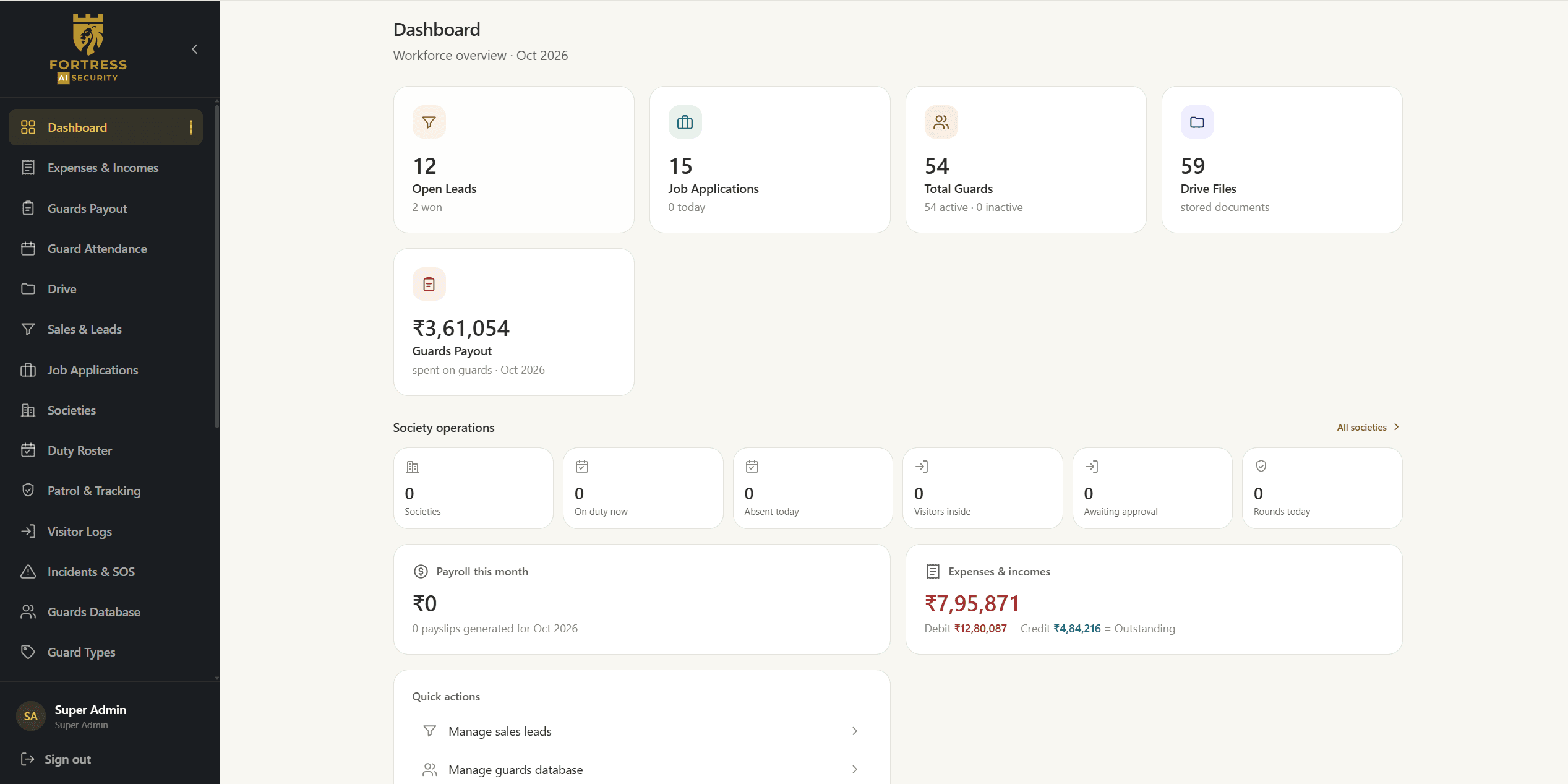Click the Duty Roster calendar-check icon
This screenshot has width=1568, height=784.
[x=28, y=450]
